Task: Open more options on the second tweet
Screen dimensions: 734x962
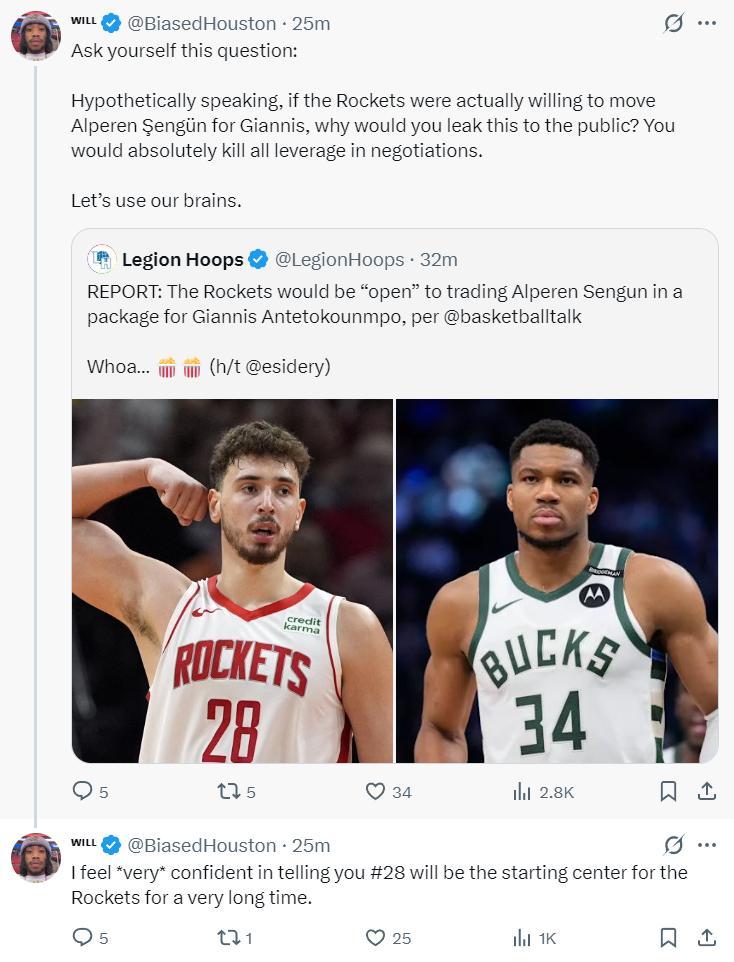Action: (x=707, y=845)
